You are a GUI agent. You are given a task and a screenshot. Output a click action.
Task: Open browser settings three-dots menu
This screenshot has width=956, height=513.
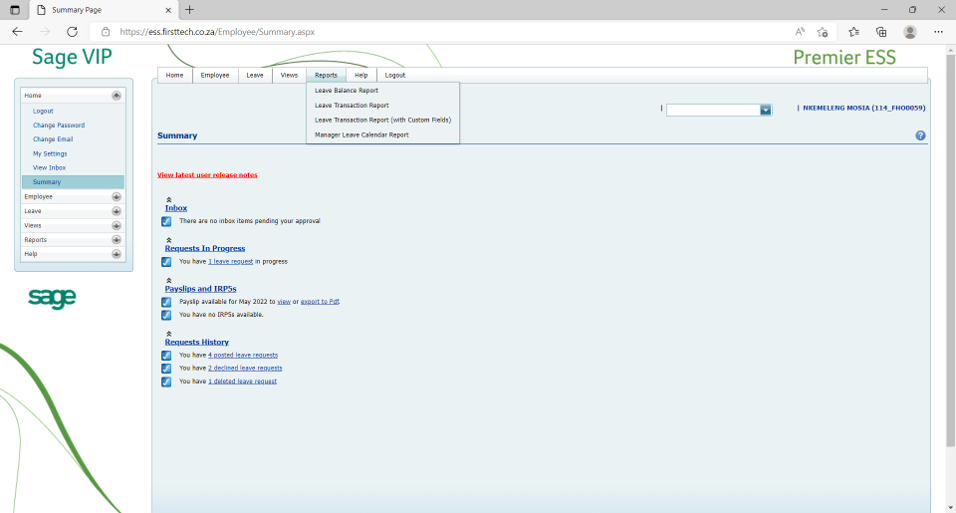coord(938,32)
